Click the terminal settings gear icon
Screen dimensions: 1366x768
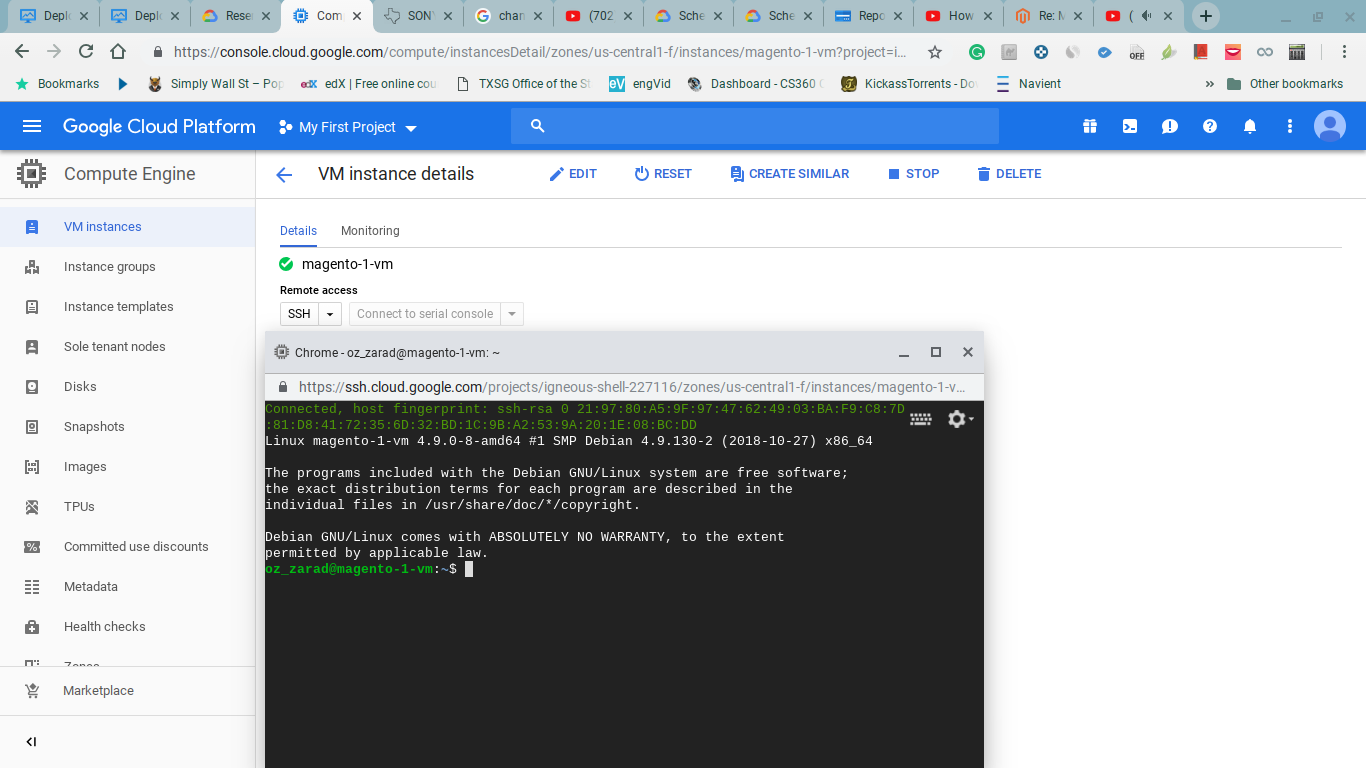click(958, 419)
